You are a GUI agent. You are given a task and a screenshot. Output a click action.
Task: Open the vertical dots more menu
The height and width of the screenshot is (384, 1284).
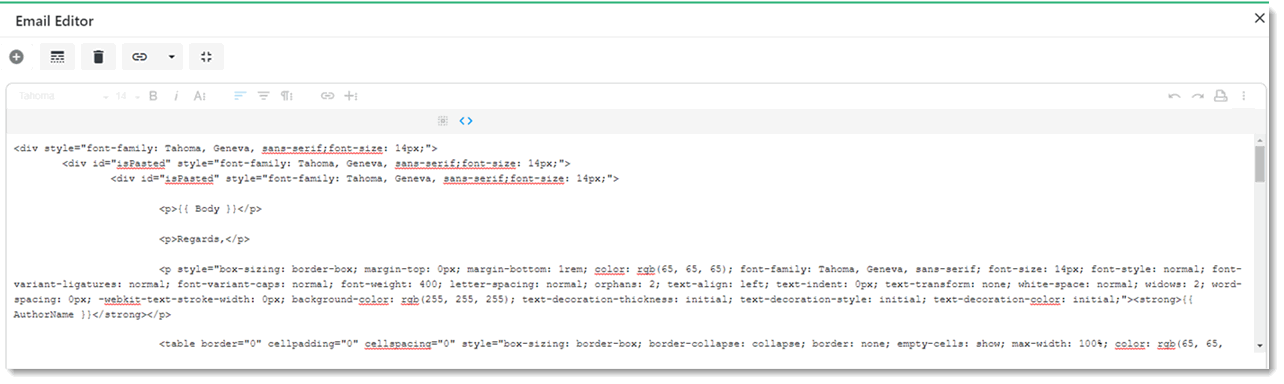[x=1244, y=96]
